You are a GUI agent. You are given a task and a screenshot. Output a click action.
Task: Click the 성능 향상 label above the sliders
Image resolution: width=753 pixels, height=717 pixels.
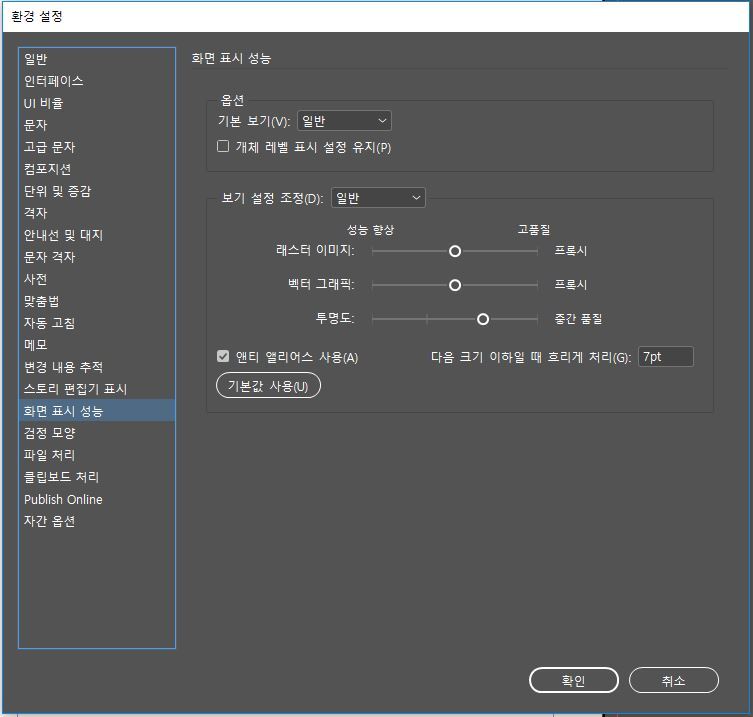[x=371, y=230]
